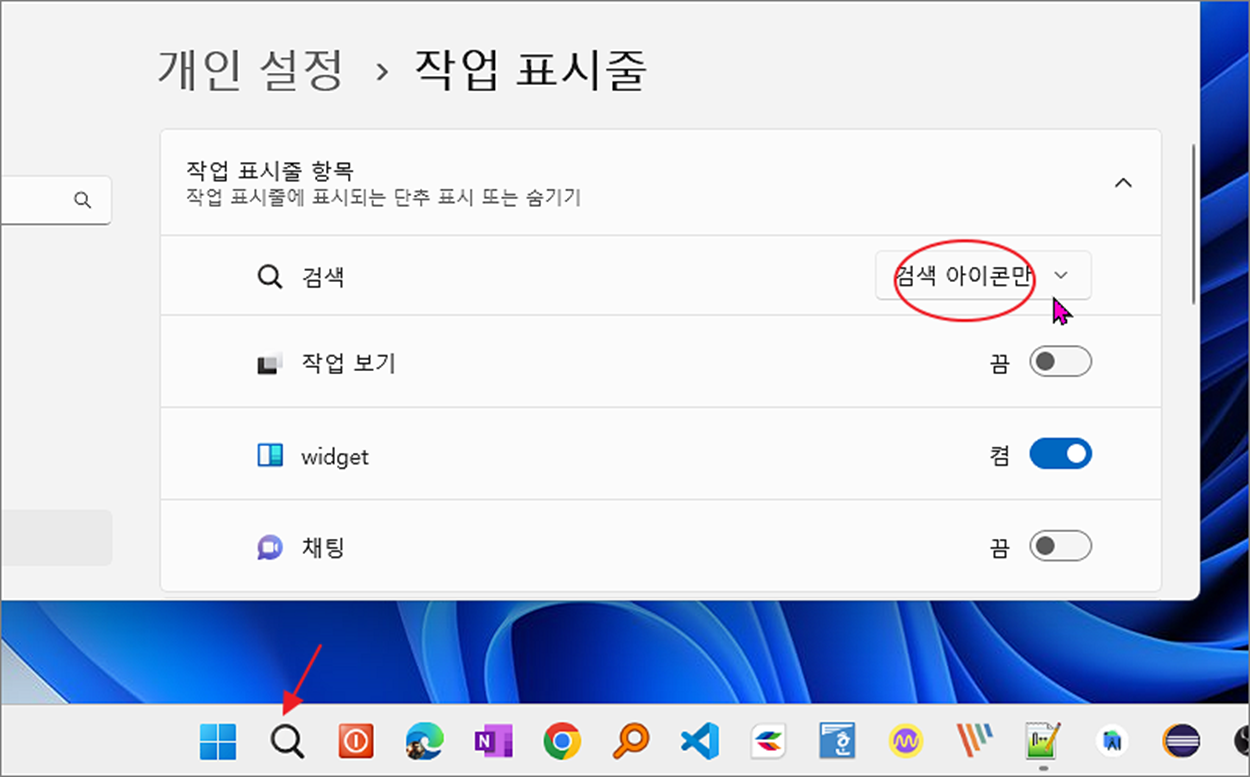Launch the red power button app

point(356,742)
